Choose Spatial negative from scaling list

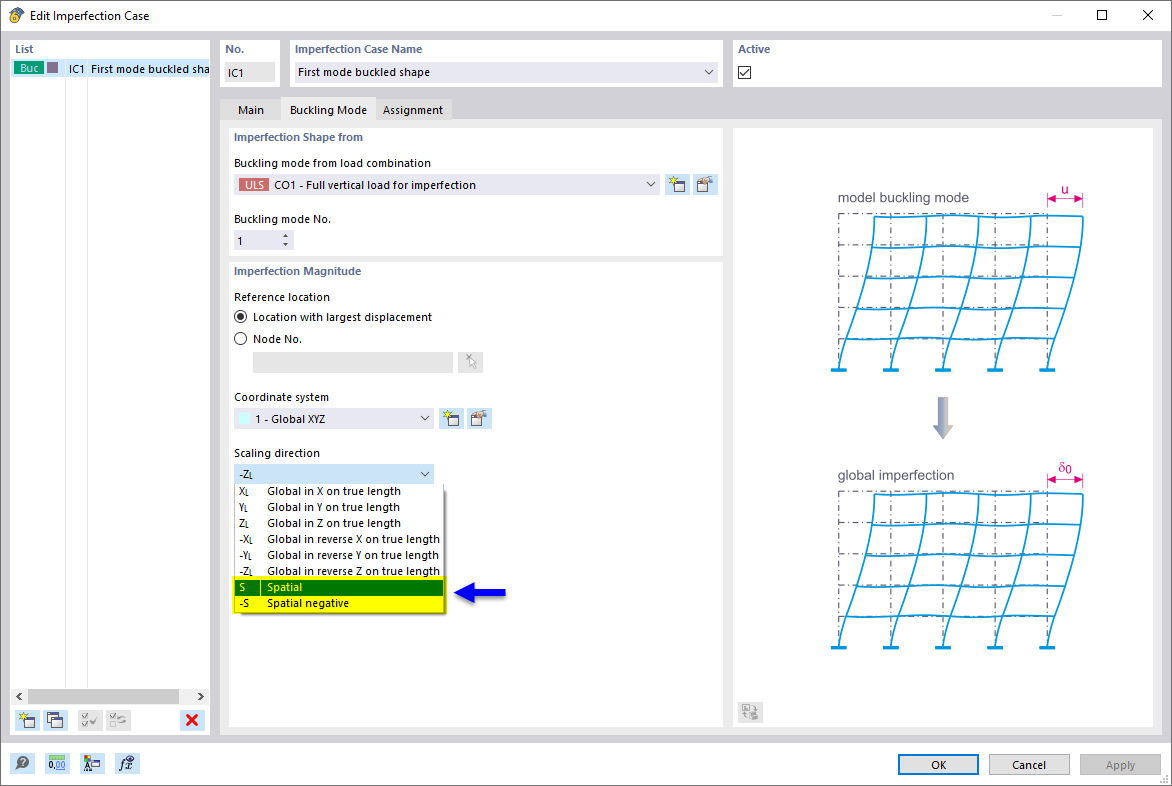pyautogui.click(x=308, y=604)
